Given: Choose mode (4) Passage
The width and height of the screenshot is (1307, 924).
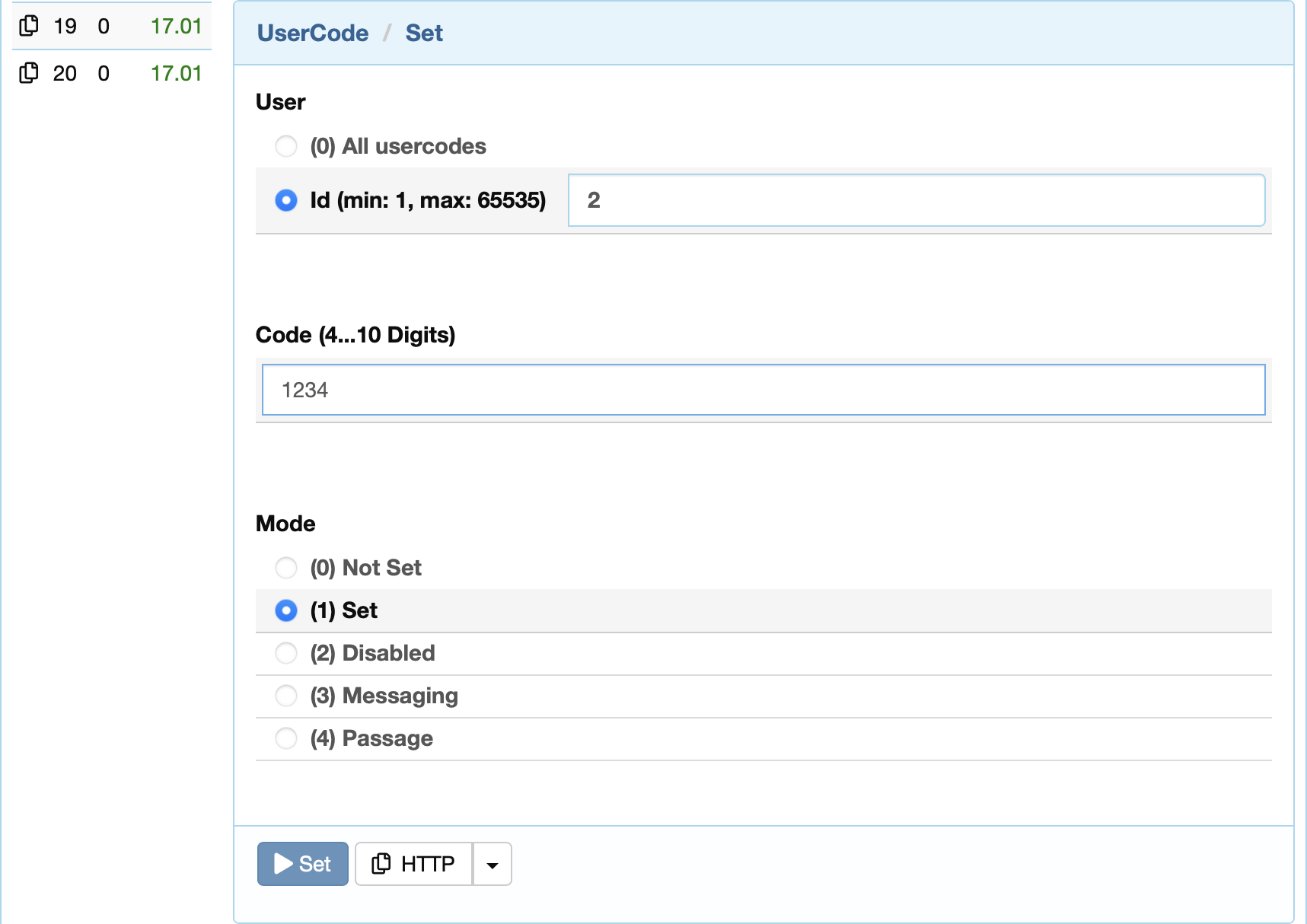Looking at the screenshot, I should [x=286, y=738].
